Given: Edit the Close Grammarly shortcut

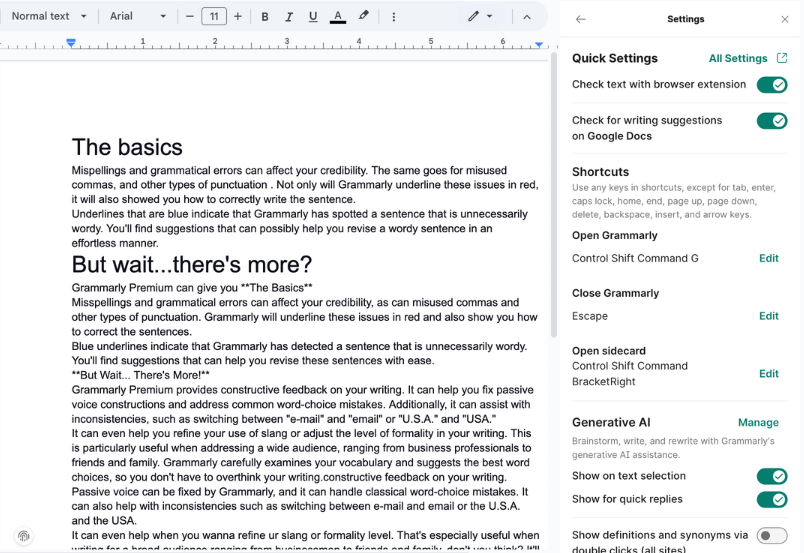Looking at the screenshot, I should (769, 316).
